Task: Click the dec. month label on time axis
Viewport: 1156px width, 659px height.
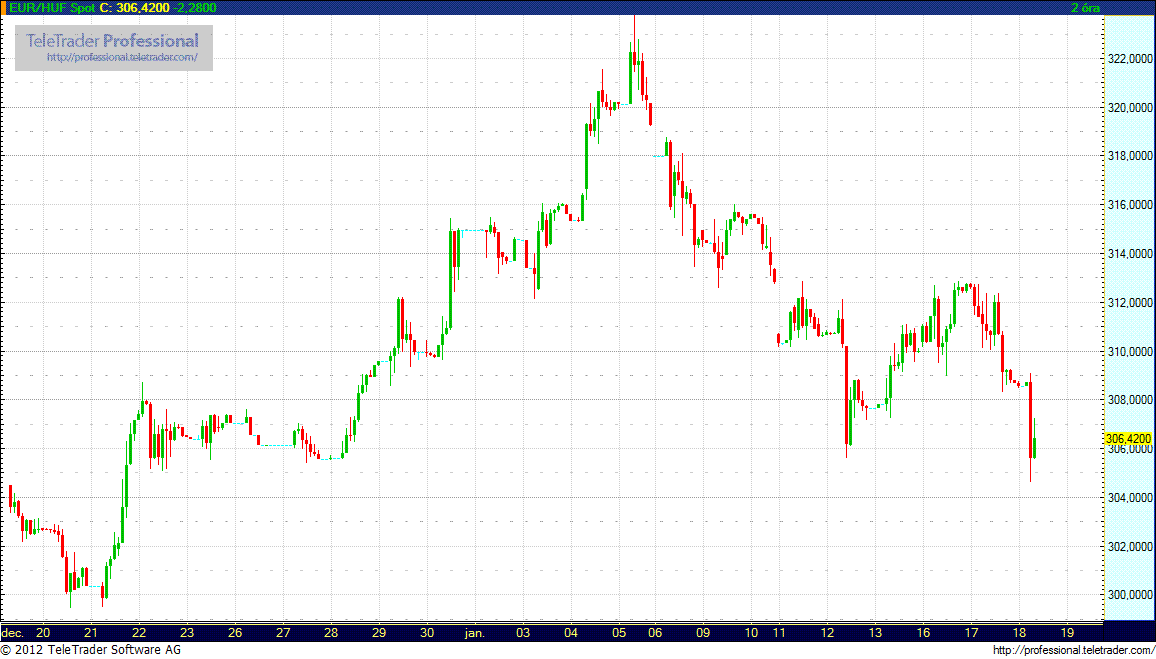Action: (15, 632)
